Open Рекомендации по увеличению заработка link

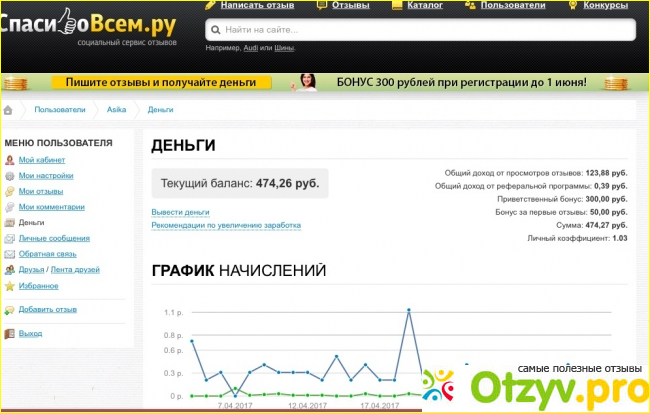pos(226,225)
